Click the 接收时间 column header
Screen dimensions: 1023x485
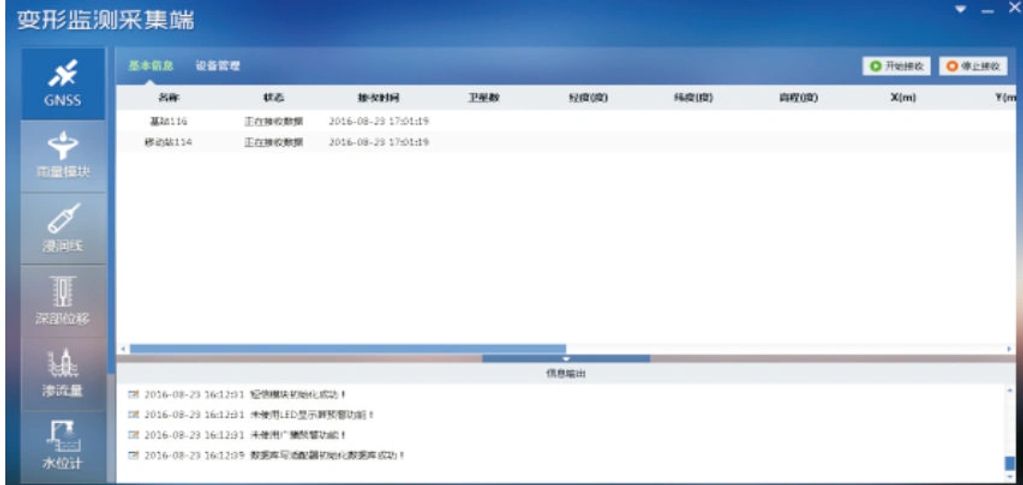[379, 98]
